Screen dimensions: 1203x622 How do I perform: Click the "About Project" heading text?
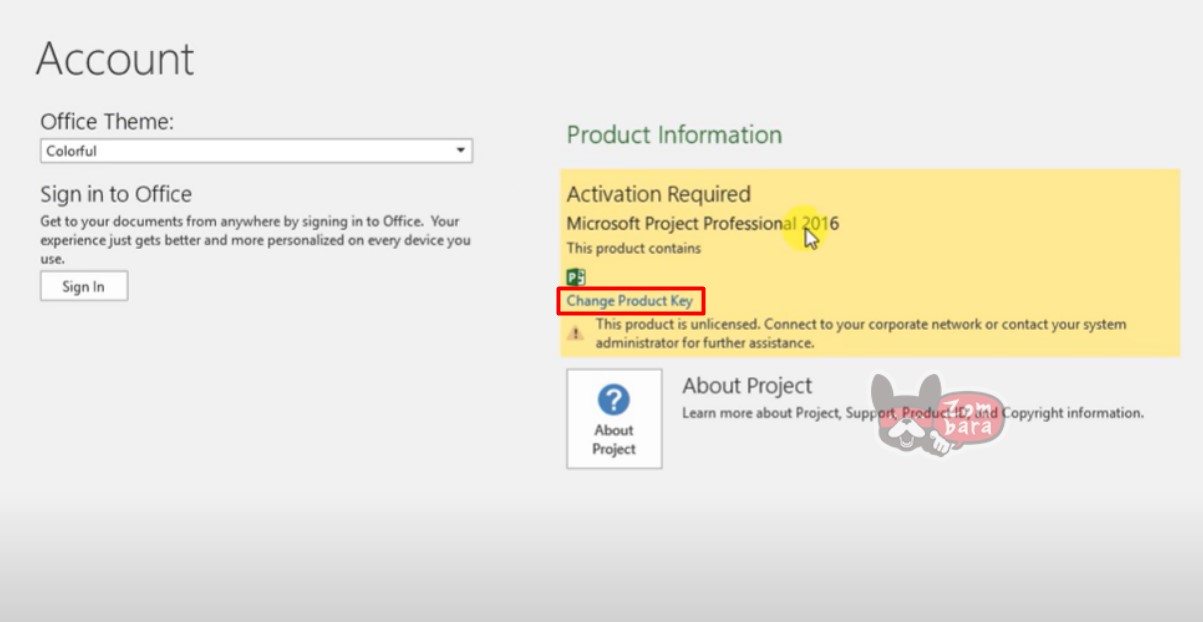pos(747,386)
